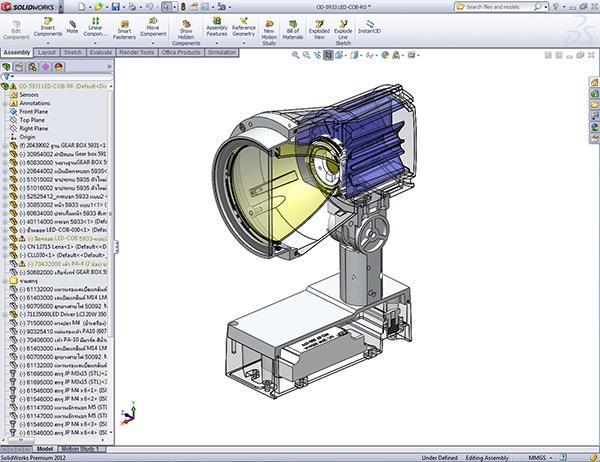The width and height of the screenshot is (600, 462).
Task: Create new document from quick toolbar
Action: pos(81,7)
